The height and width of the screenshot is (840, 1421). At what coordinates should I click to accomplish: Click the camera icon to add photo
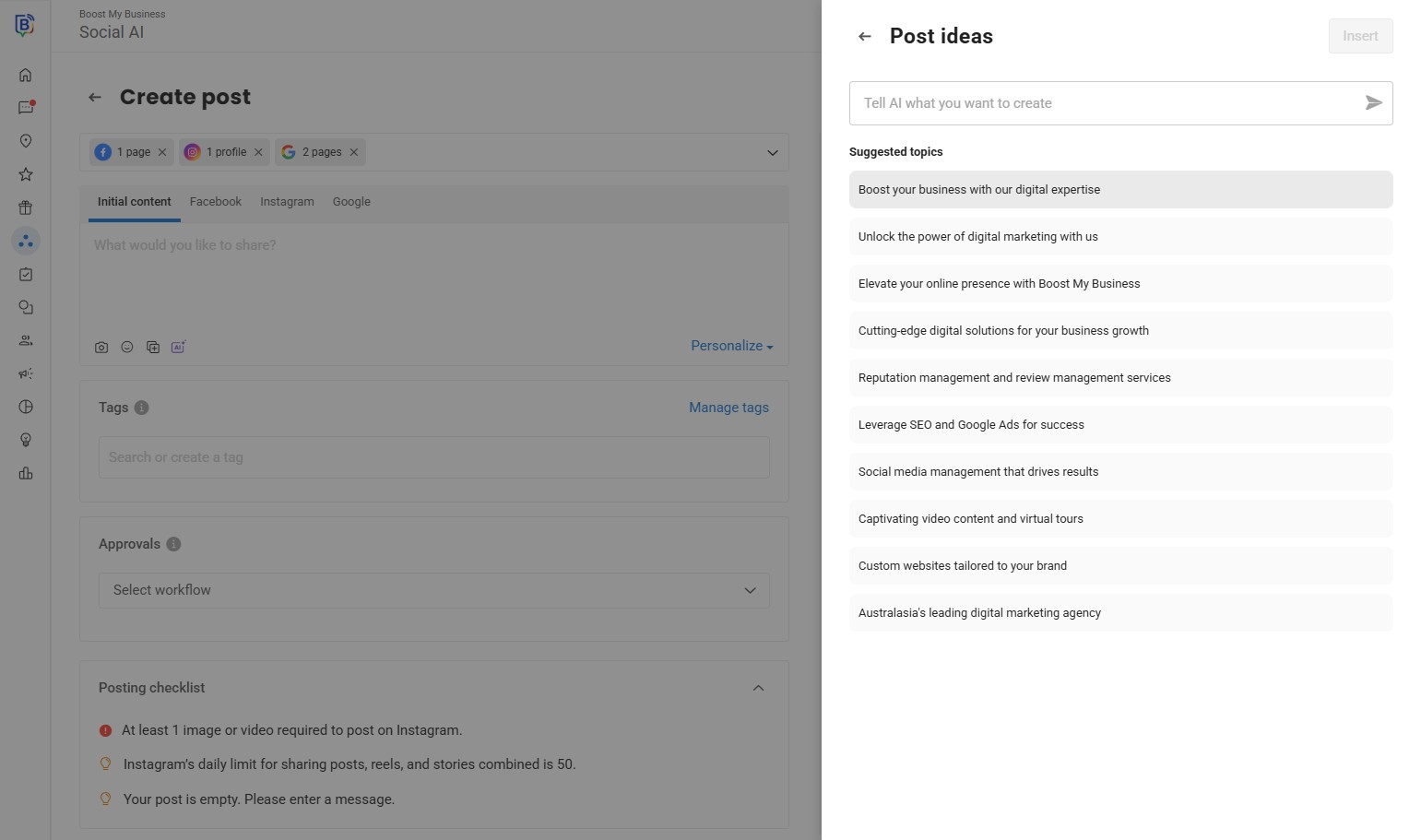(101, 348)
